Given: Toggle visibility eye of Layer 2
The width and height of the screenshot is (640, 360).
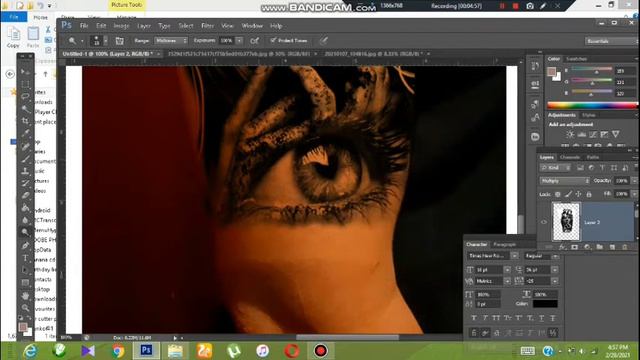Looking at the screenshot, I should 544,222.
